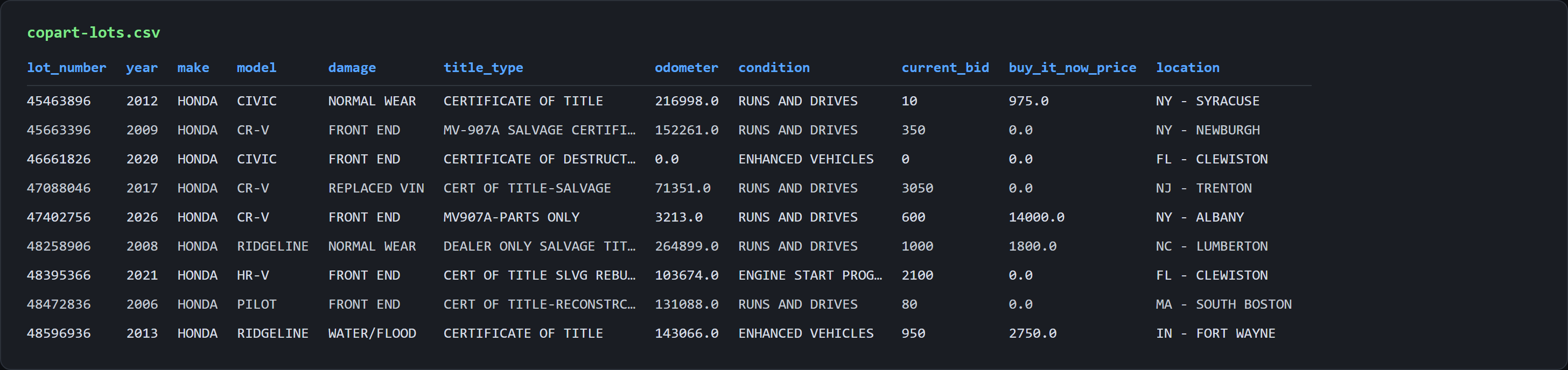This screenshot has height=370, width=1568.
Task: Click the IN - FORT WAYNE location cell
Action: [x=1215, y=333]
